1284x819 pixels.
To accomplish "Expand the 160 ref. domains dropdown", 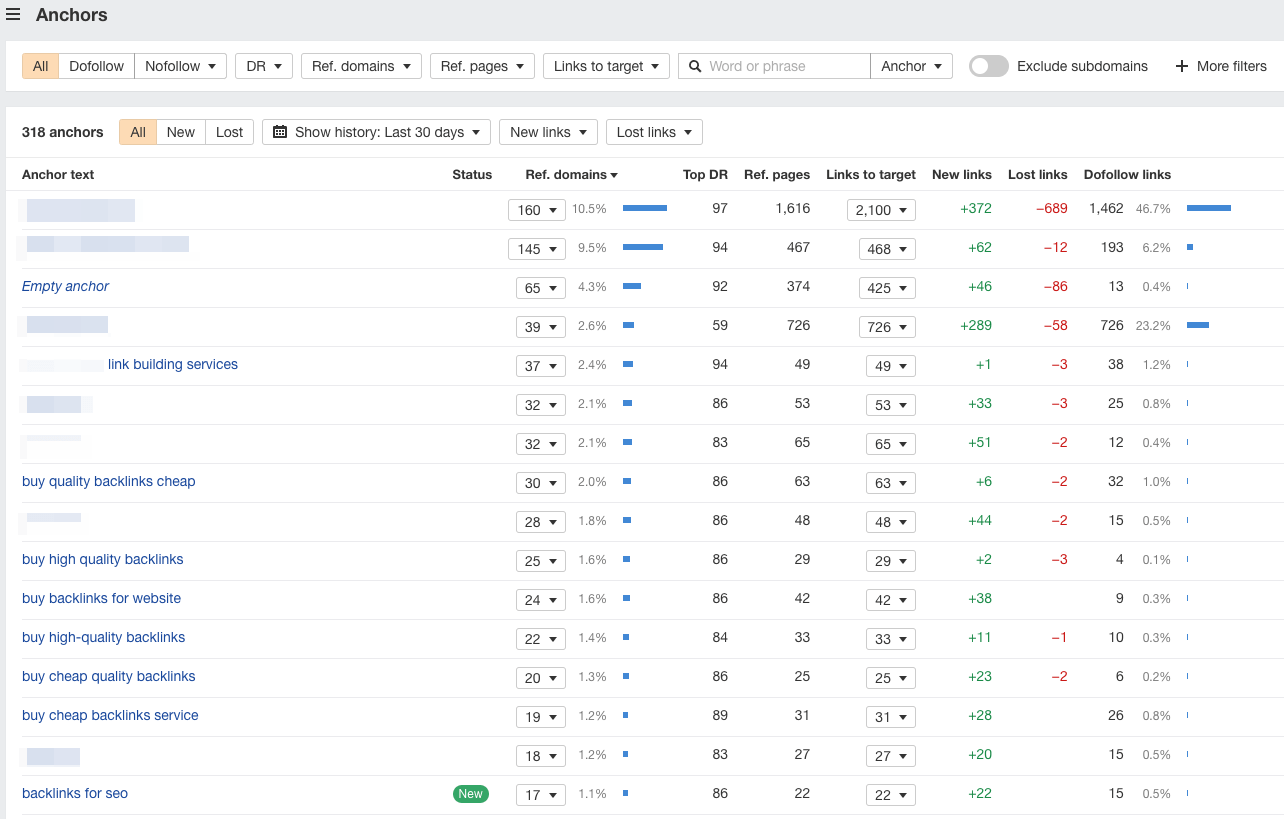I will [537, 210].
